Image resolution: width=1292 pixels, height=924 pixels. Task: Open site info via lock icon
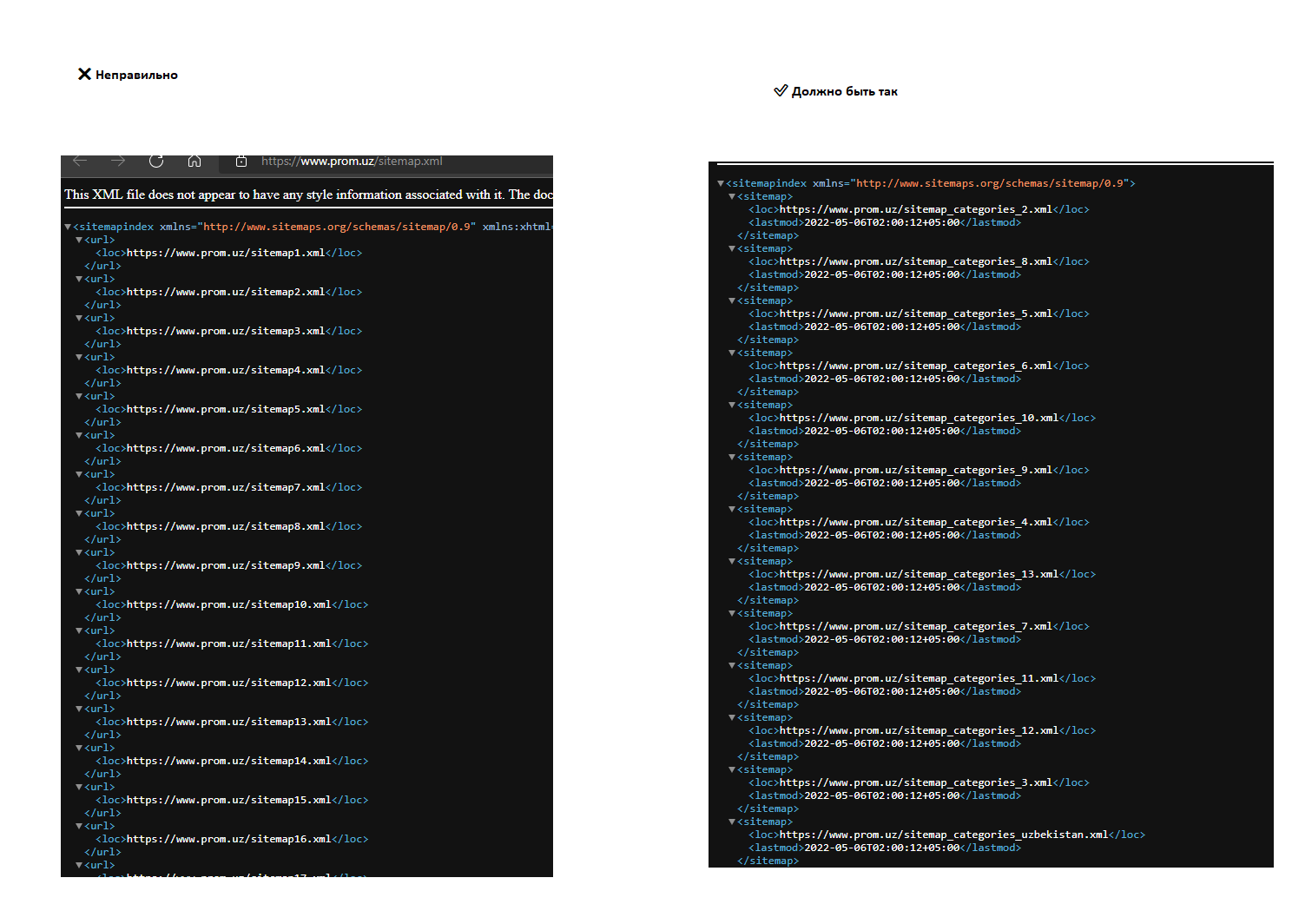pos(241,161)
